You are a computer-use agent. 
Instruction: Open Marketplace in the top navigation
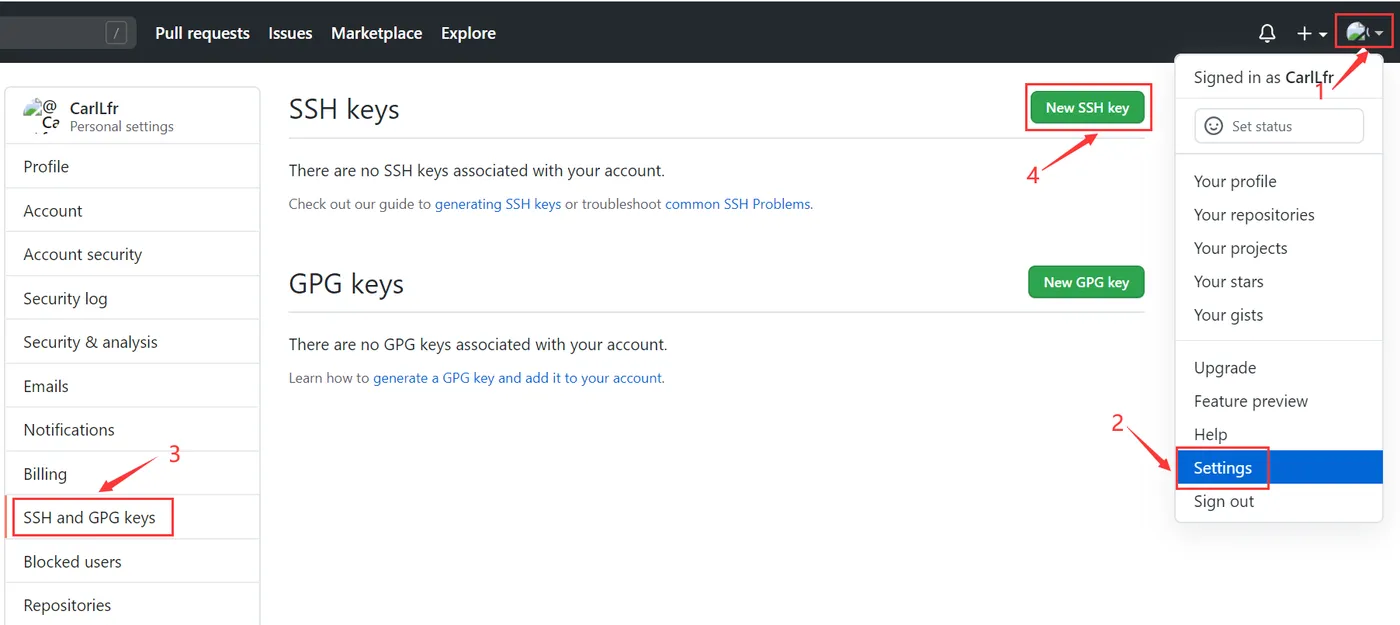point(376,33)
